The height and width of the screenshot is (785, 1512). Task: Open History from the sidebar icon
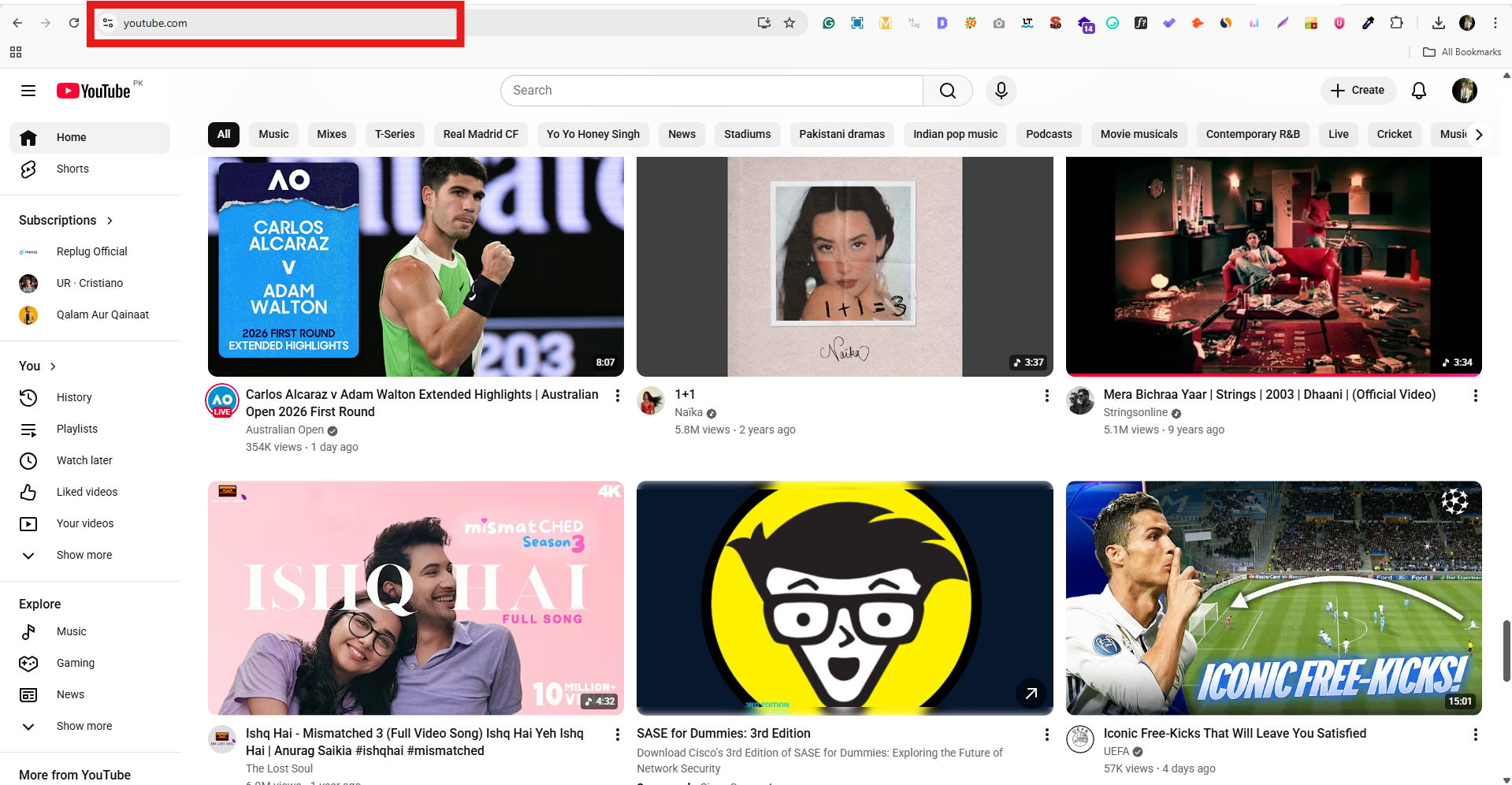[x=28, y=397]
